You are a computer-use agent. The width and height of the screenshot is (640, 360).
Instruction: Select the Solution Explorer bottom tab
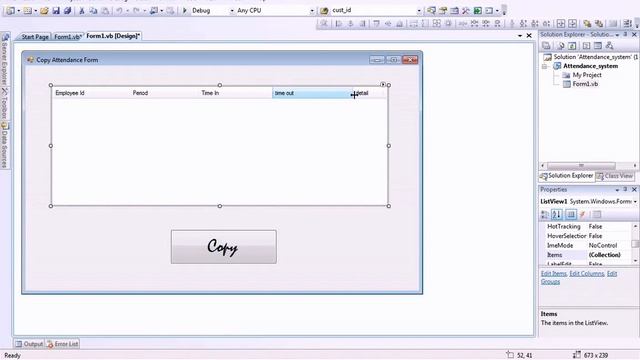point(567,176)
